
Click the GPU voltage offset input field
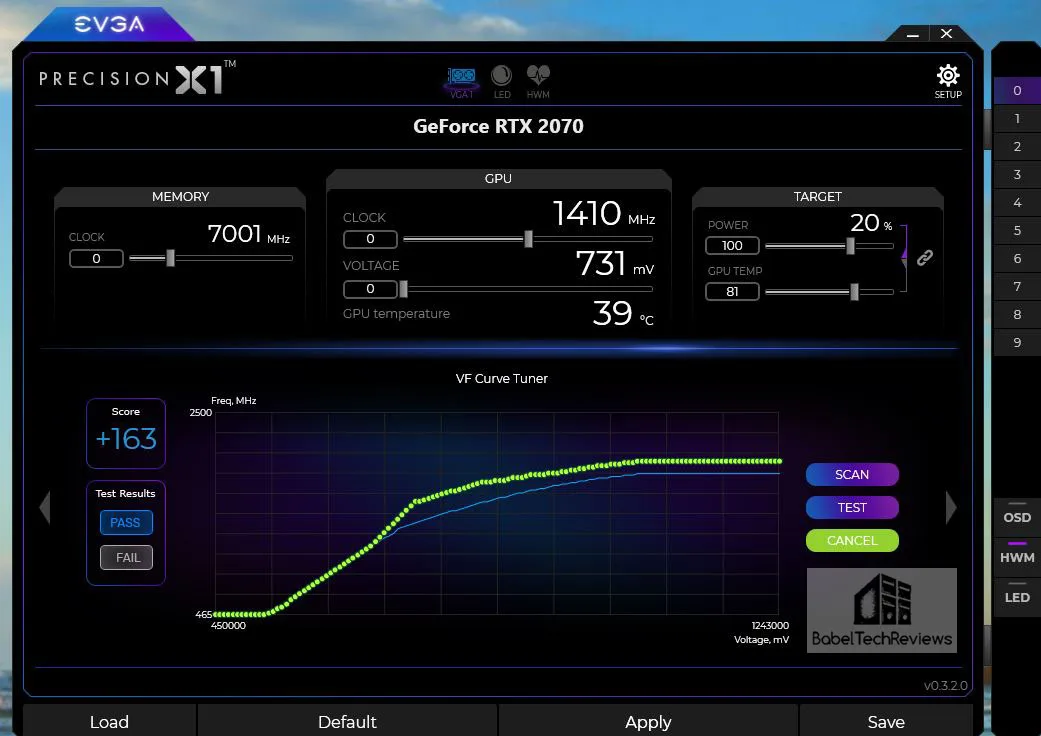coord(370,289)
